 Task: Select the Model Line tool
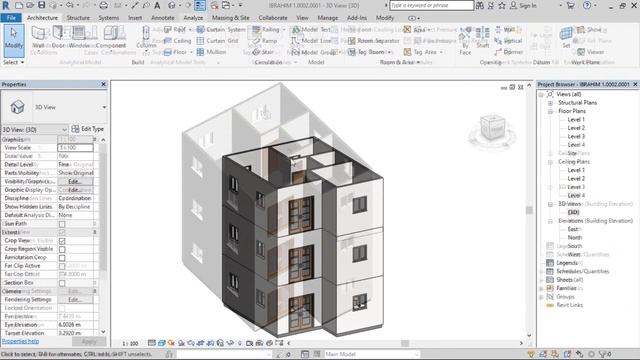(311, 41)
